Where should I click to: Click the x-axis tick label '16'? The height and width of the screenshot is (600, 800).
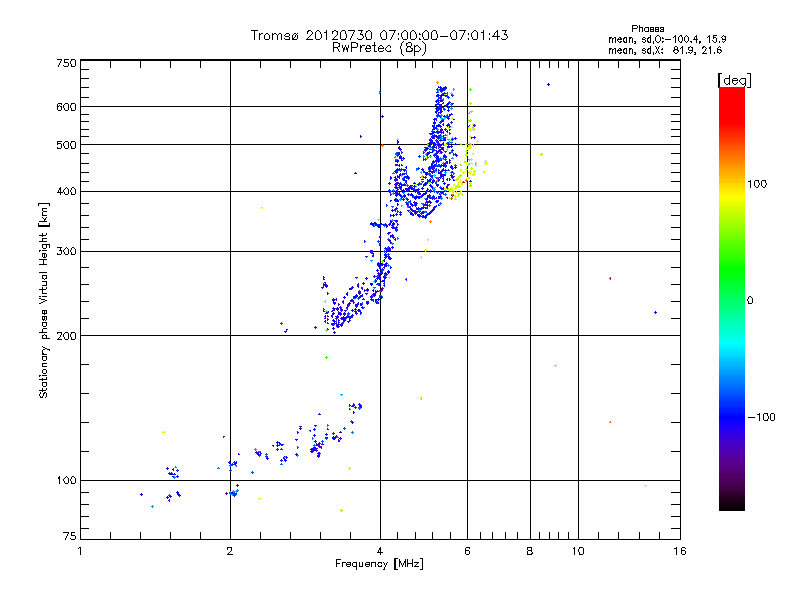680,551
